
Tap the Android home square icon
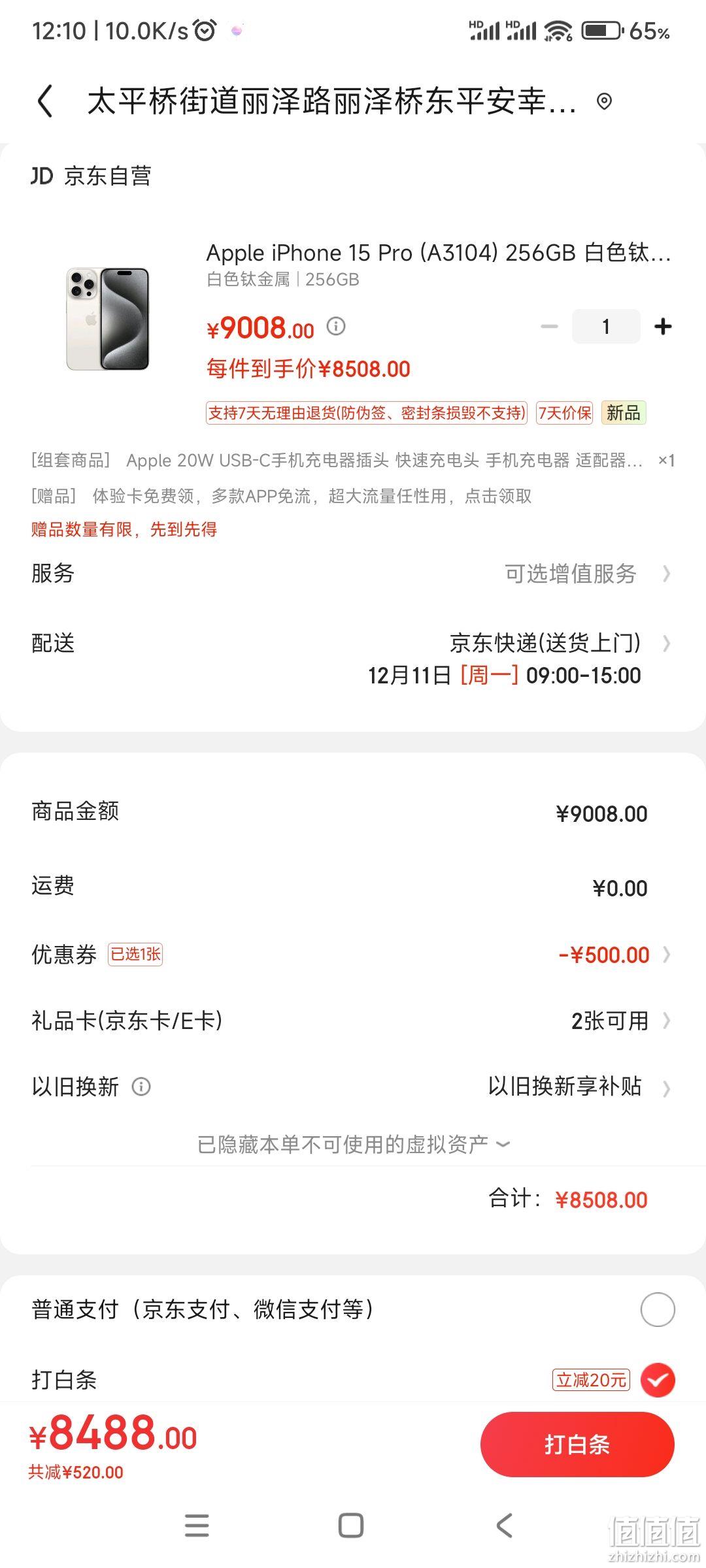pyautogui.click(x=351, y=1526)
